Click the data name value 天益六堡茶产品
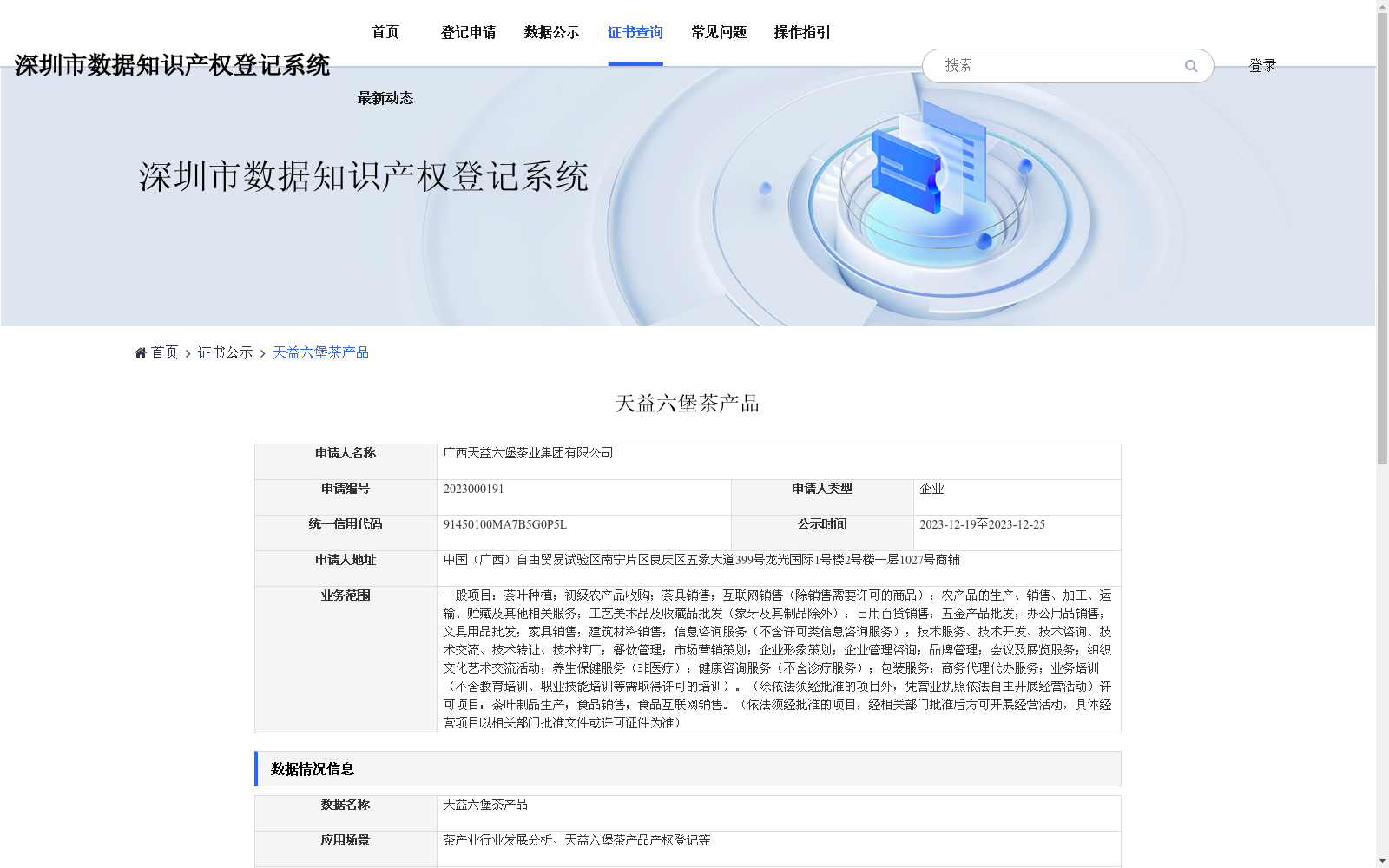This screenshot has height=868, width=1389. tap(485, 805)
